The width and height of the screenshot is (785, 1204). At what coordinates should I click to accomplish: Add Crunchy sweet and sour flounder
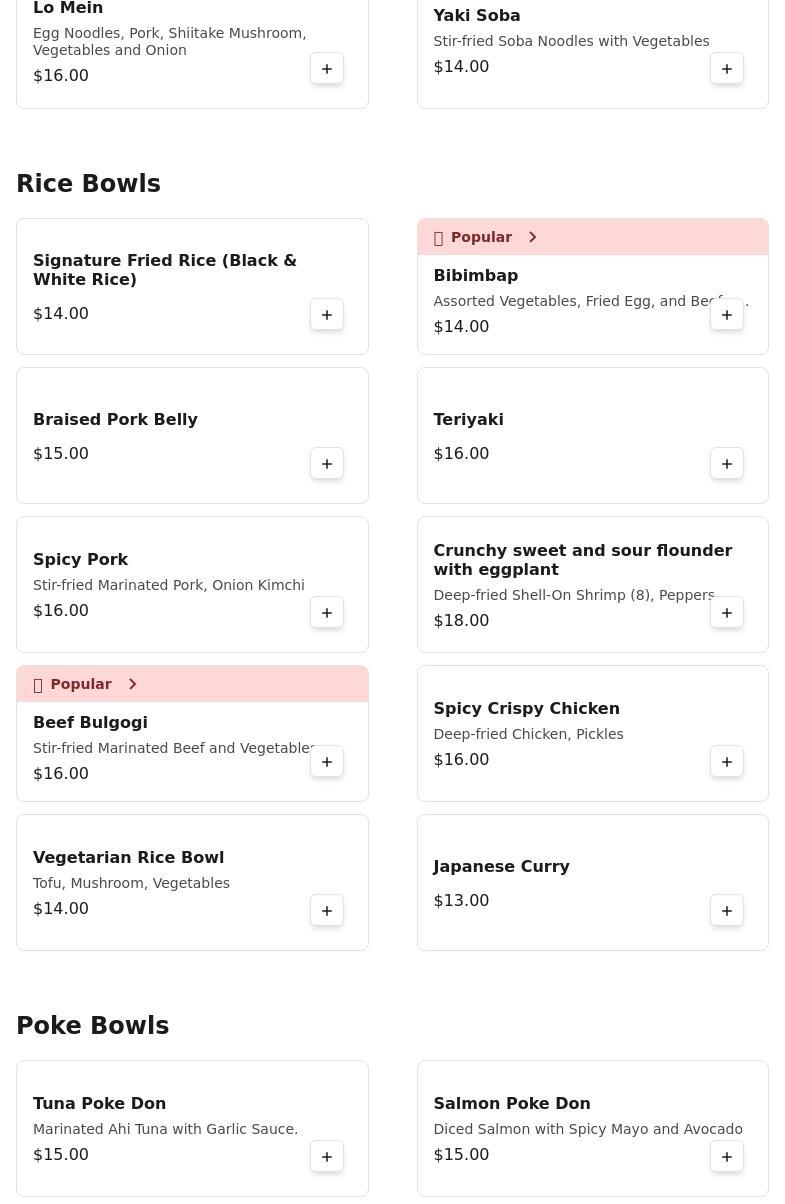tap(727, 613)
